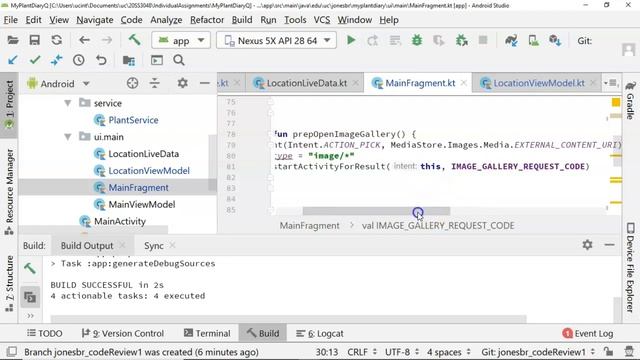Stop the run with the square icon
This screenshot has height=360, width=640.
483,40
